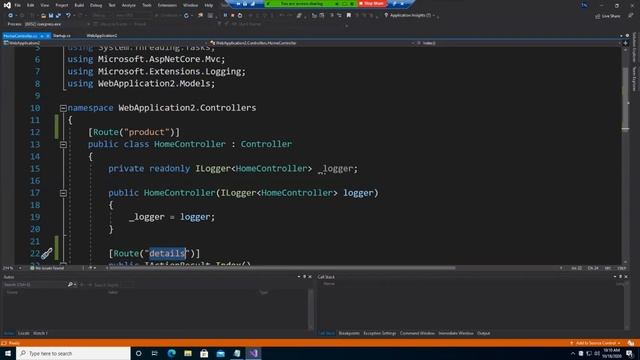This screenshot has width=640, height=360.
Task: Open the Project menu
Action: click(x=62, y=5)
